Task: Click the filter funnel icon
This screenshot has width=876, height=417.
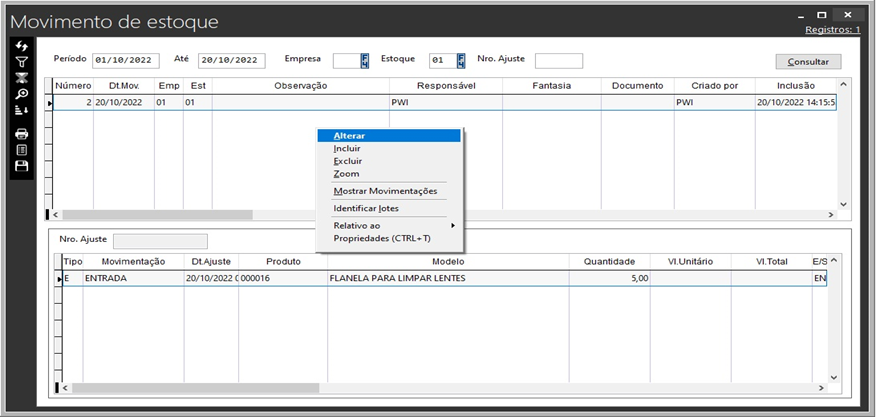Action: [x=21, y=62]
